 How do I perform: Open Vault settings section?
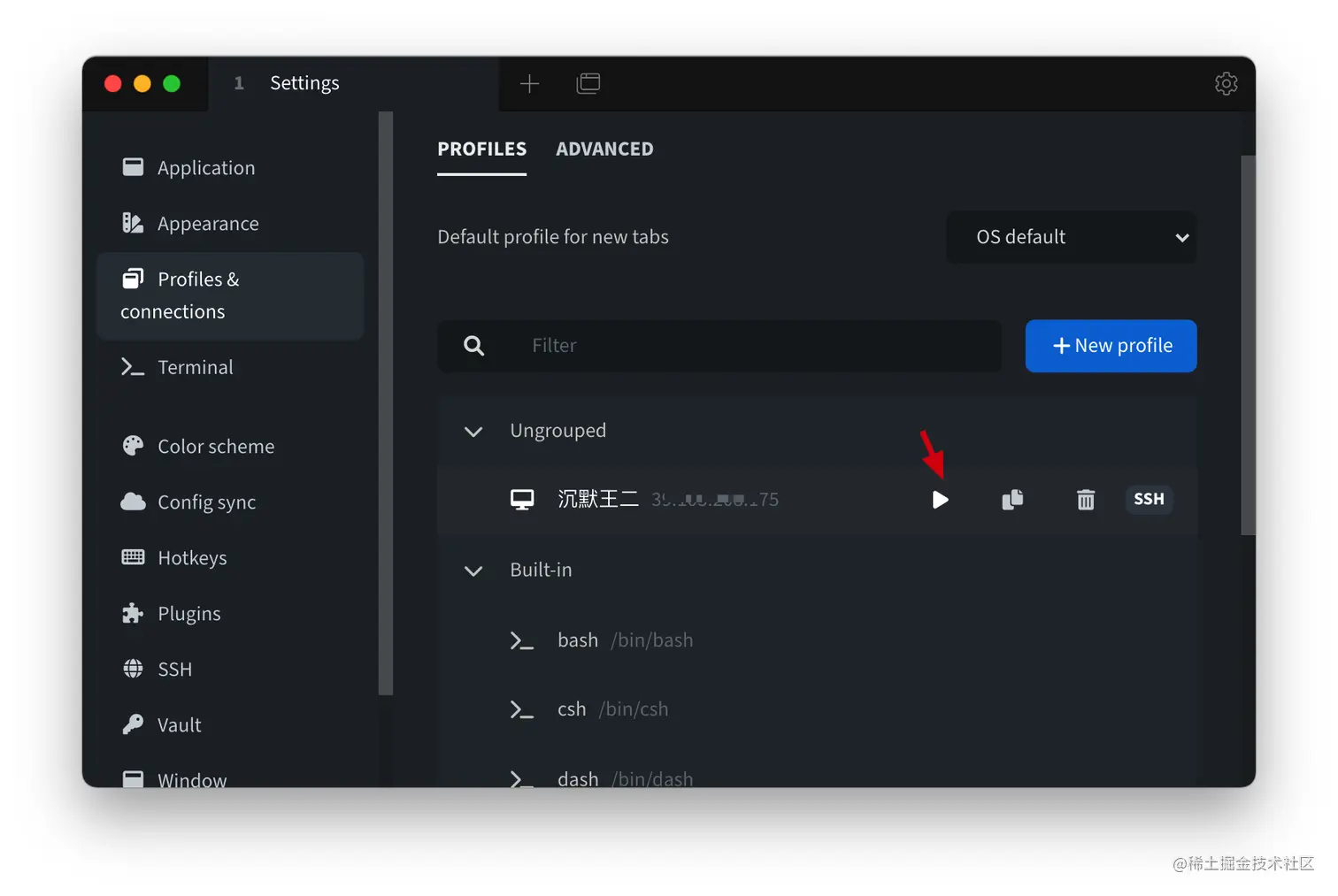(230, 725)
